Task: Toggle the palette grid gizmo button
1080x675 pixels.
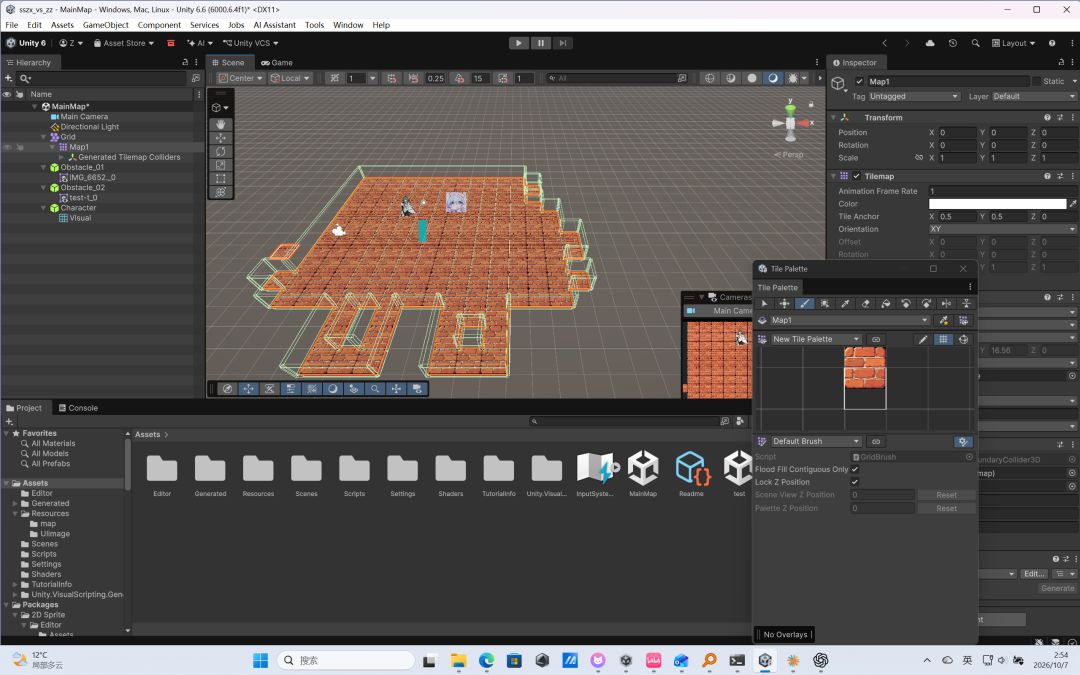Action: 943,340
